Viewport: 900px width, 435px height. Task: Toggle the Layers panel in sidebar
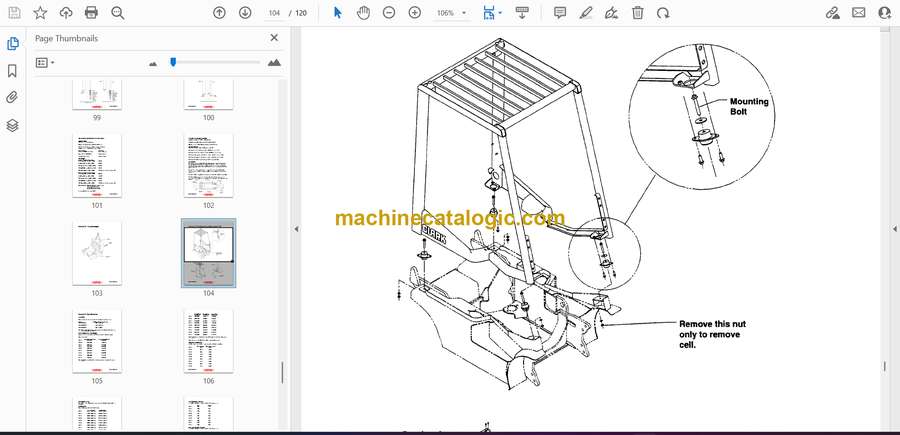[x=12, y=125]
